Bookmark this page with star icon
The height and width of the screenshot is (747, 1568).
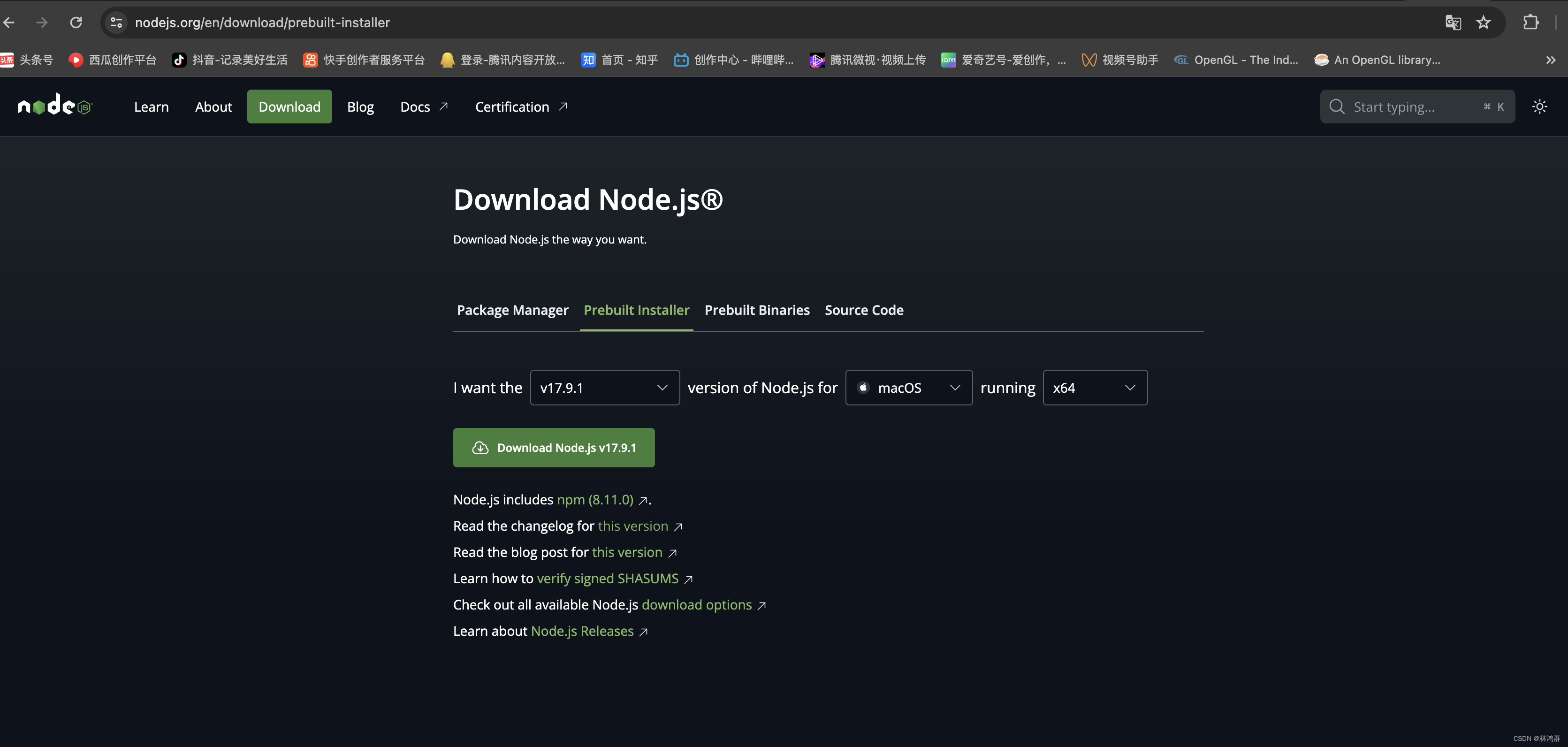click(x=1484, y=23)
